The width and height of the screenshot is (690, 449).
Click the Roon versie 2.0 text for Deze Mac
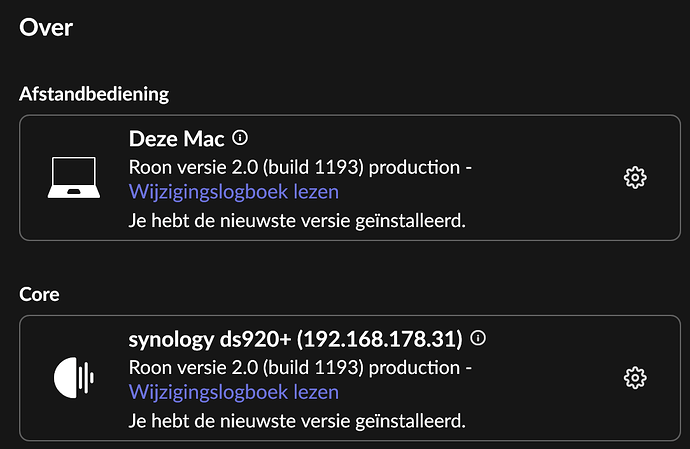193,167
